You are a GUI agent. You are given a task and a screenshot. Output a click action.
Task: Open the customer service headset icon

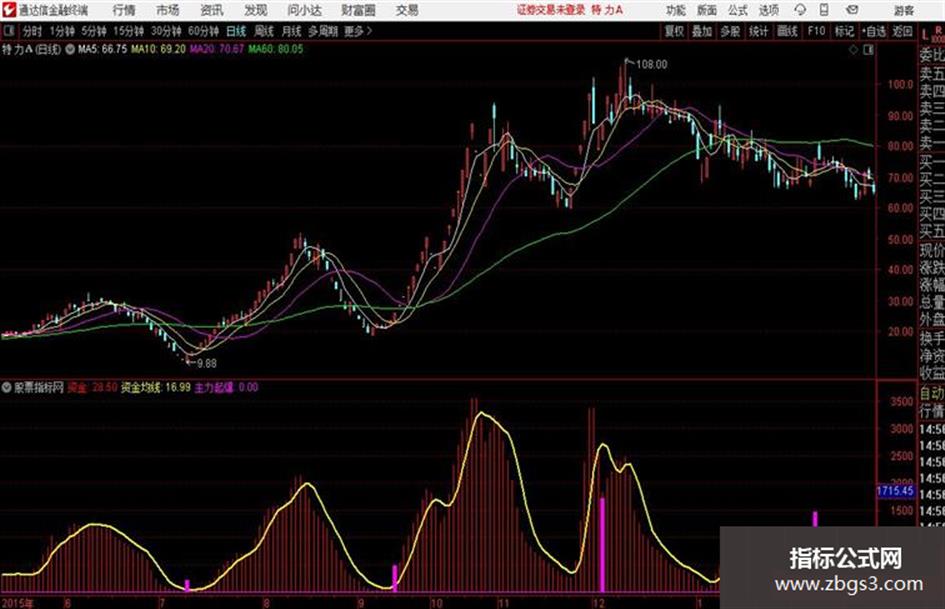(x=800, y=10)
